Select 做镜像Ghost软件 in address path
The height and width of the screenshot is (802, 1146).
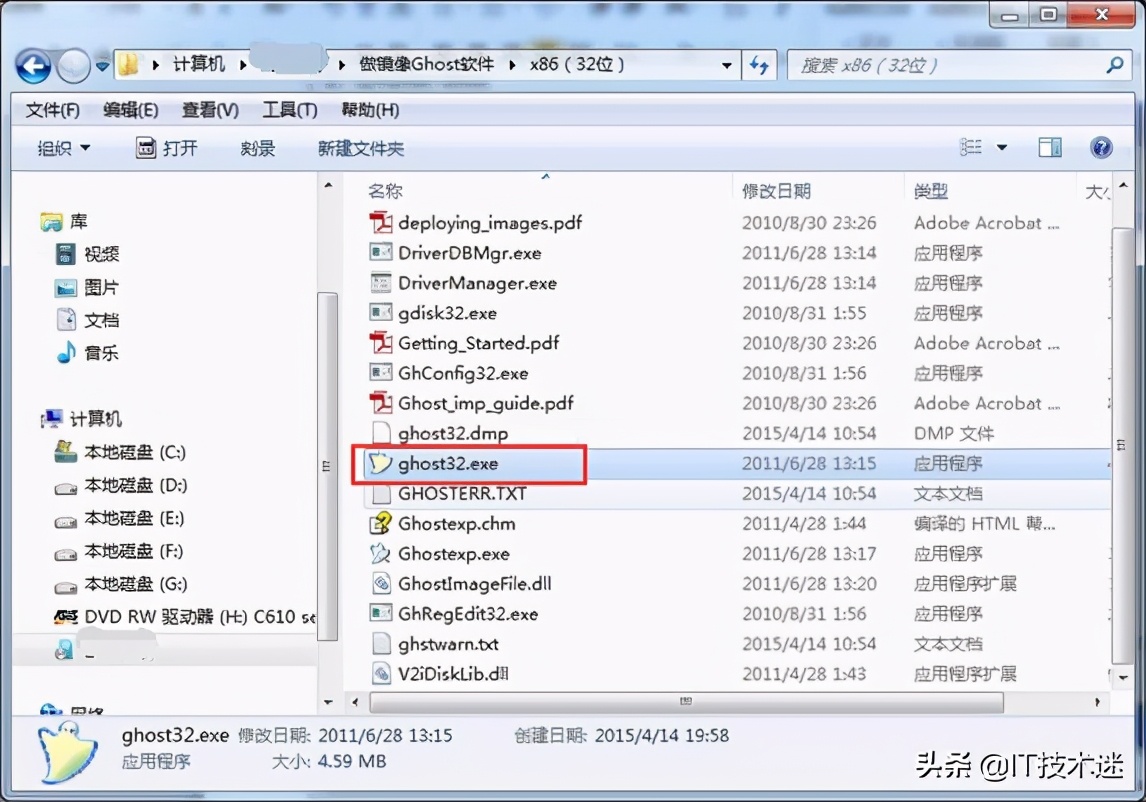click(x=426, y=64)
